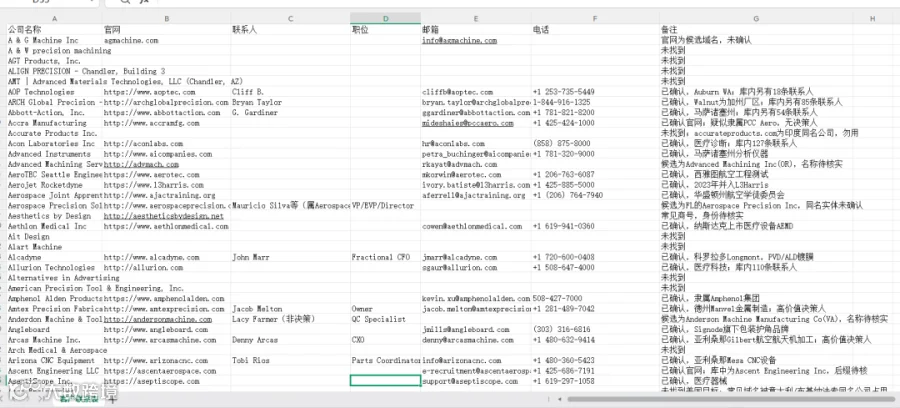The image size is (900, 408).
Task: Select the Parts Coordinator position cell
Action: (386, 360)
